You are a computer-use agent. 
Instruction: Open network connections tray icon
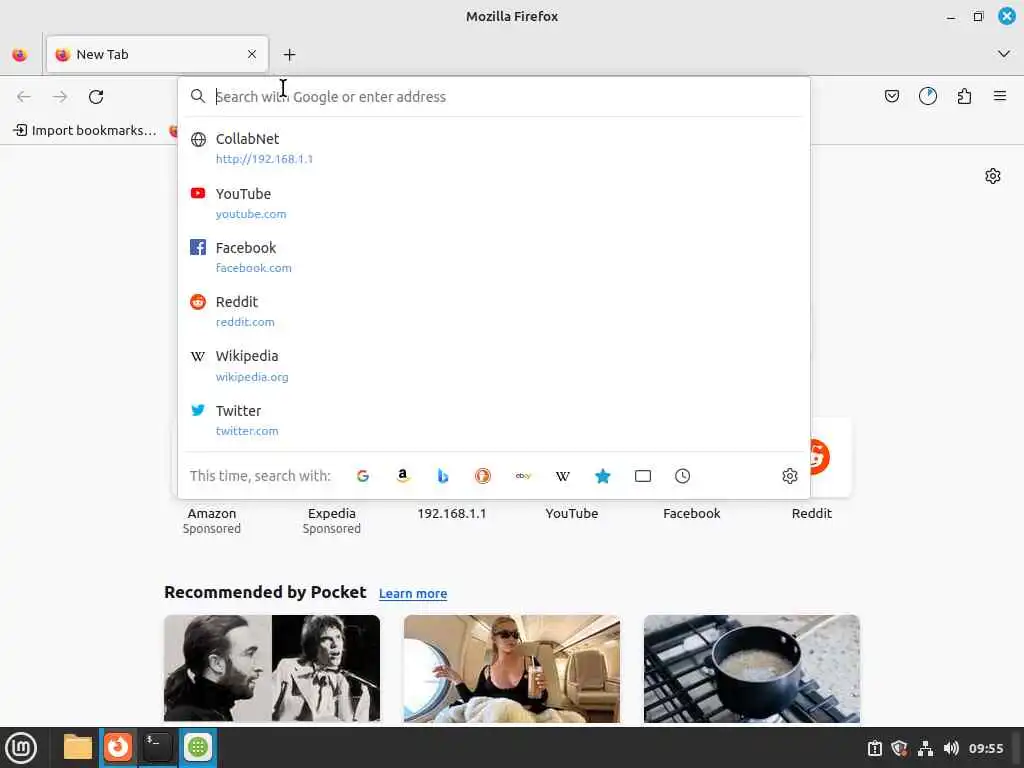(x=925, y=748)
